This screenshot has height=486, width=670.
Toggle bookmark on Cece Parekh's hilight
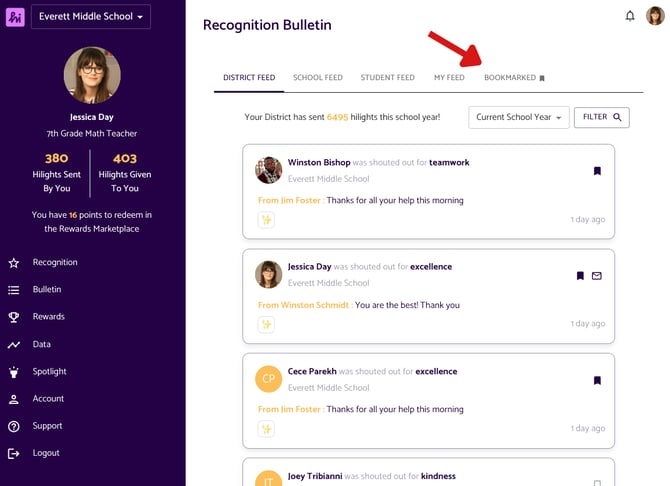click(x=597, y=380)
